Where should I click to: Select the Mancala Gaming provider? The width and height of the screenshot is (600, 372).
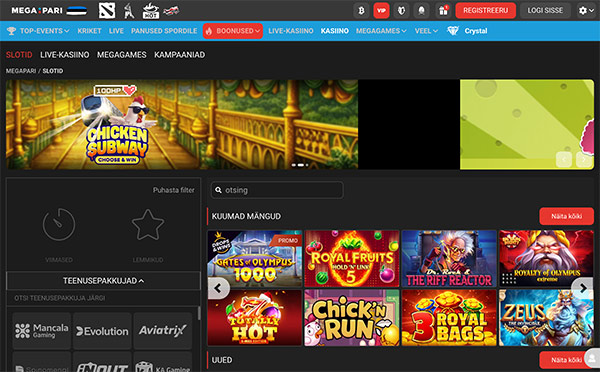[42, 331]
